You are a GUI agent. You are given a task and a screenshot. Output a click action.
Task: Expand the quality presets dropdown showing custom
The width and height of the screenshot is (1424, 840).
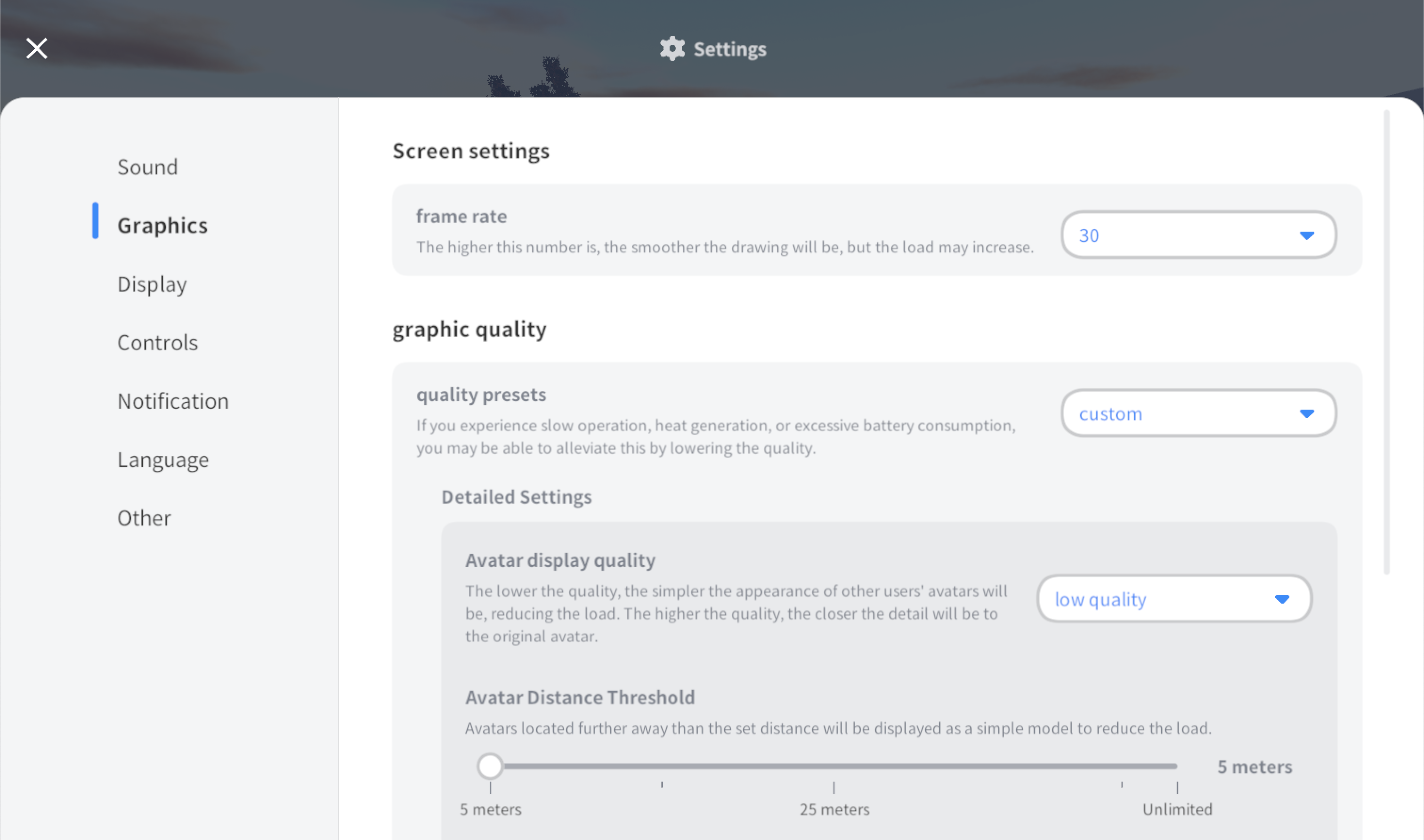[1198, 413]
